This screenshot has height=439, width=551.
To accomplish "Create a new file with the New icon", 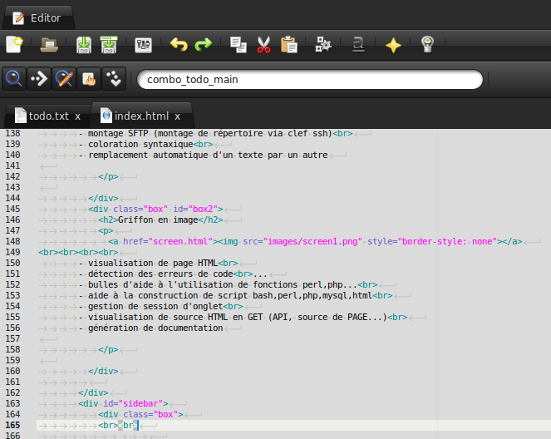I will [14, 45].
